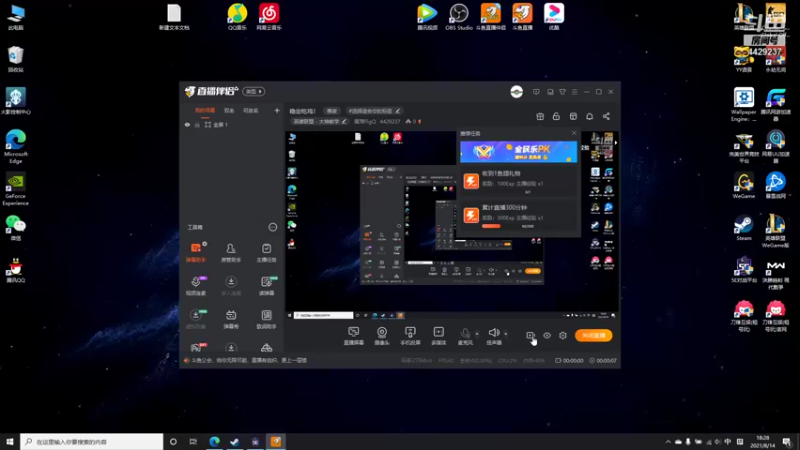Click the unlock icon above preview
Screen dimensions: 800x450
point(556,116)
